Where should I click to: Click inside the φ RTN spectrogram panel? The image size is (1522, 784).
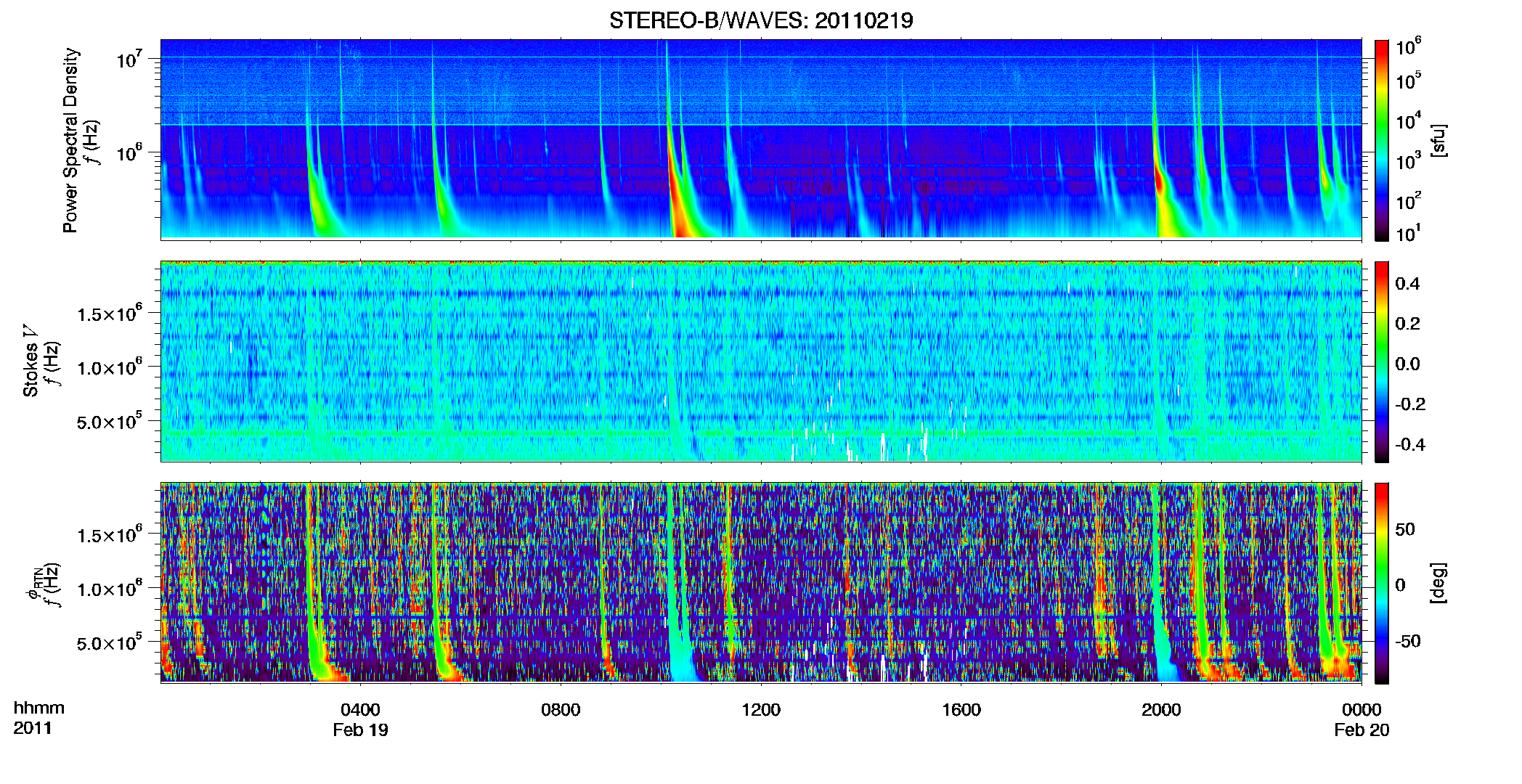[761, 583]
